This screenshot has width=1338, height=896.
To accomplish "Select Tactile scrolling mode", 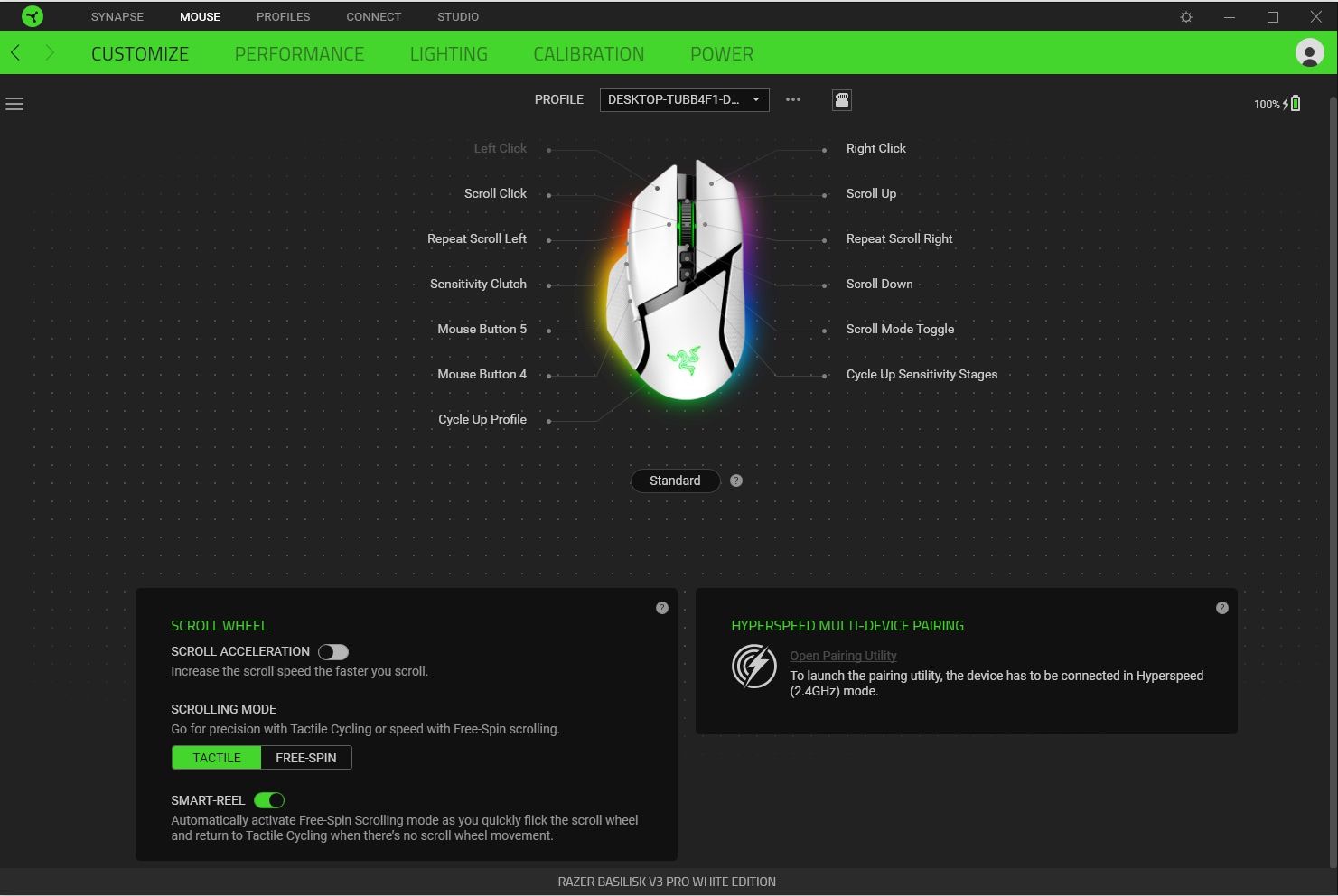I will (217, 758).
